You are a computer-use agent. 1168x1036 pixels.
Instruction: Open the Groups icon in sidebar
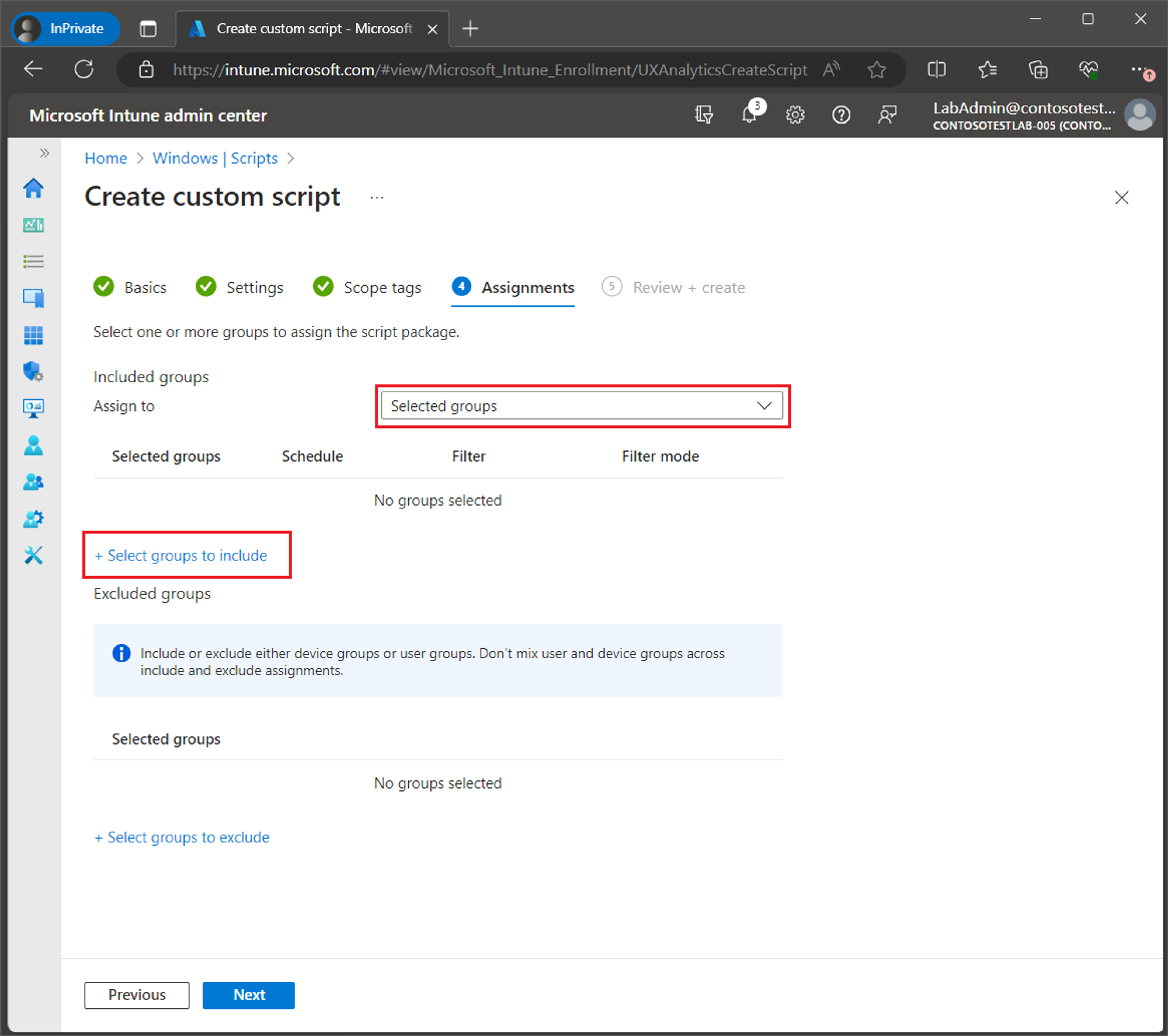34,482
